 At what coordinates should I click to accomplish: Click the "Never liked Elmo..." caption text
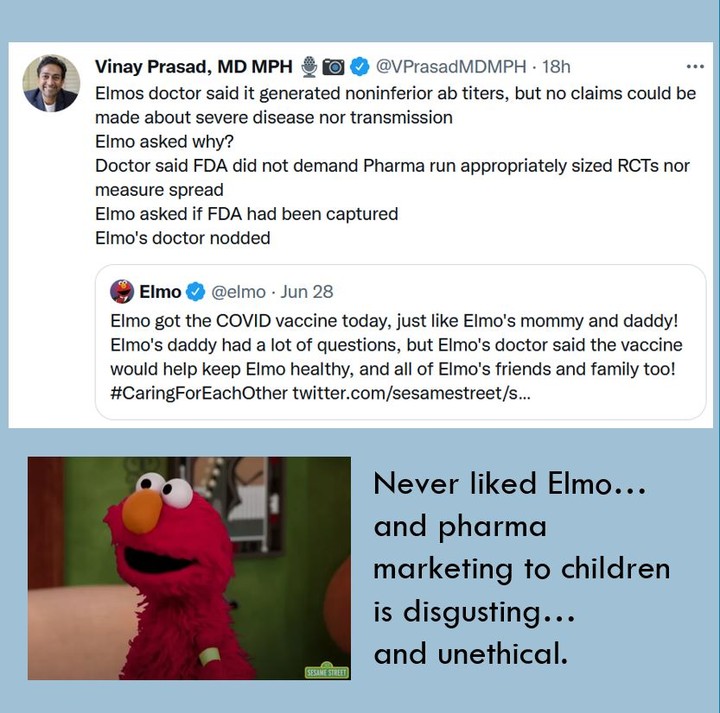click(x=510, y=486)
